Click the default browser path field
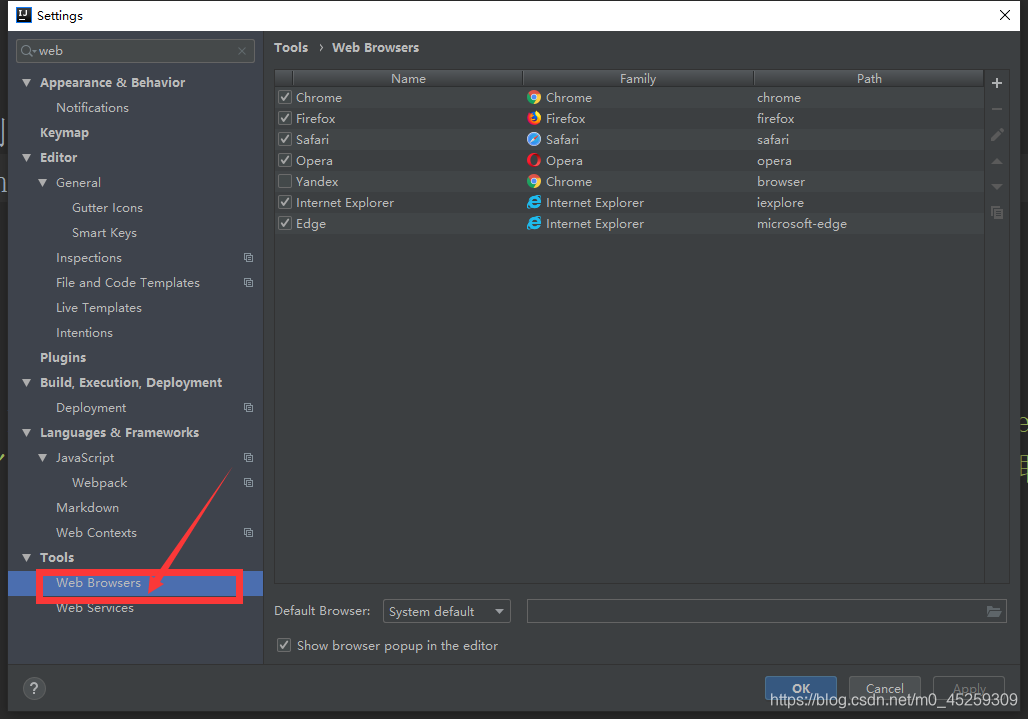The height and width of the screenshot is (719, 1028). [766, 612]
